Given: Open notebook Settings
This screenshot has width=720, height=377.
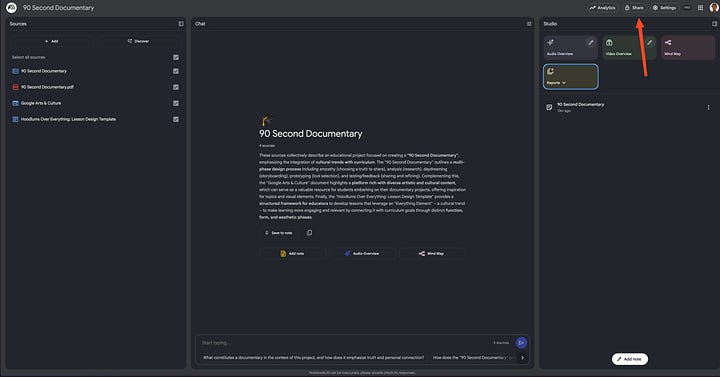Looking at the screenshot, I should coord(664,8).
